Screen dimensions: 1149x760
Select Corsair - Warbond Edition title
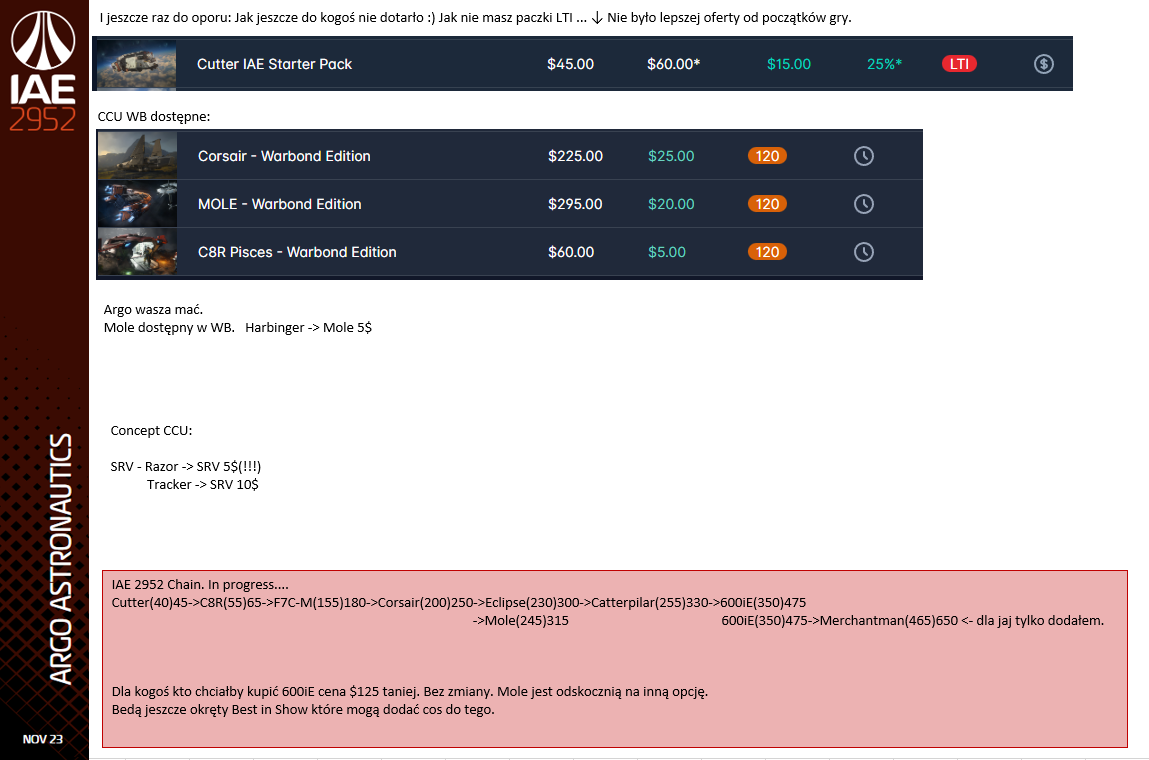284,156
